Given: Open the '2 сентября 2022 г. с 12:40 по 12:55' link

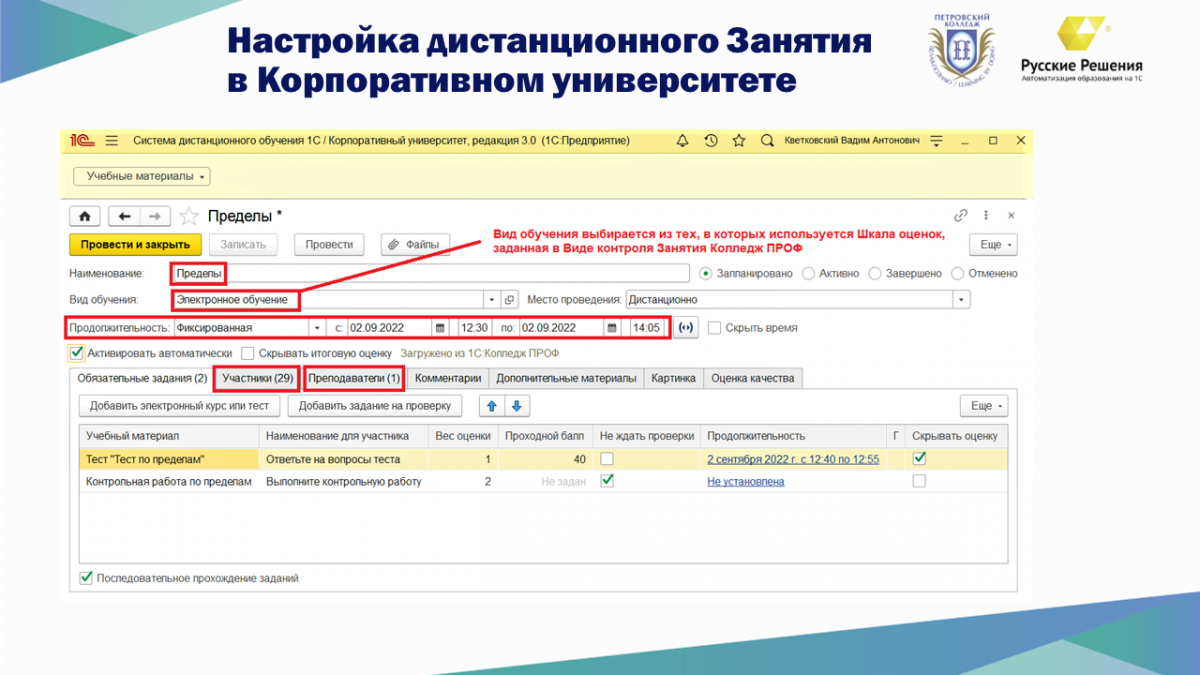Looking at the screenshot, I should [x=793, y=459].
